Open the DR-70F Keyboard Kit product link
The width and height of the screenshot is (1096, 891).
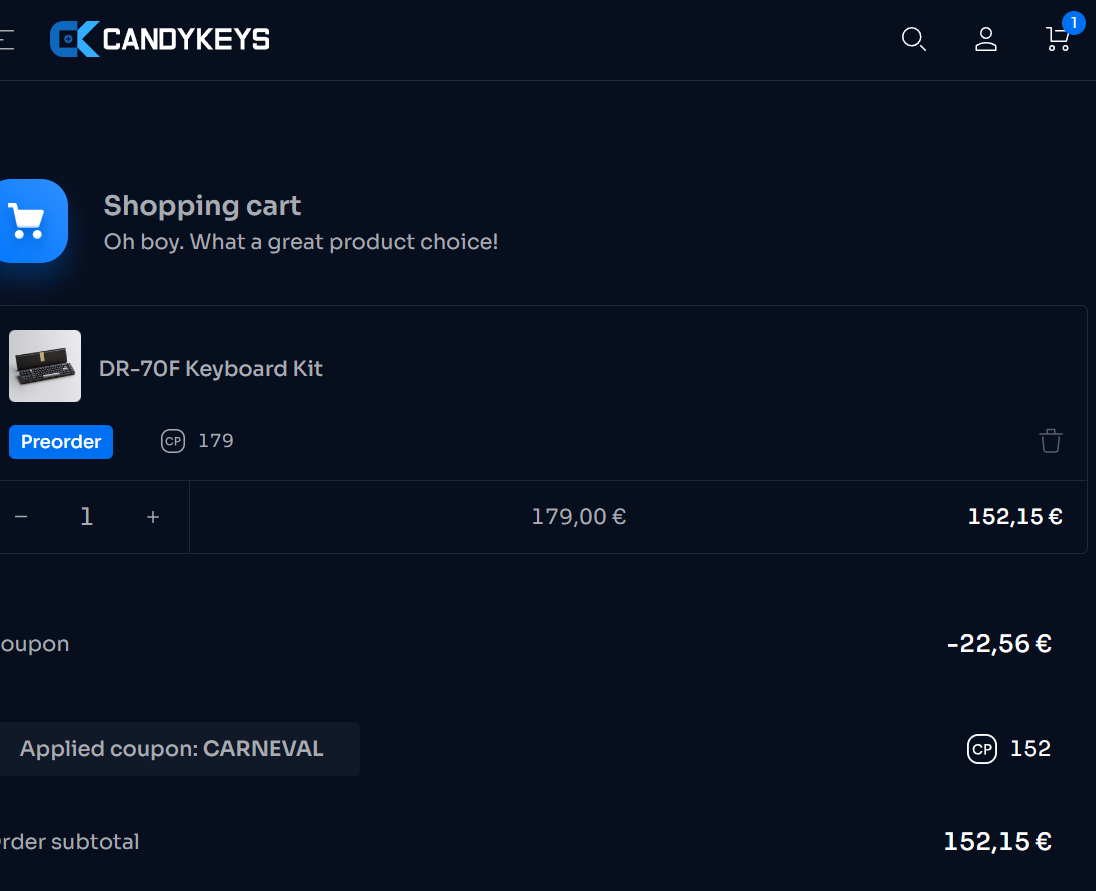click(211, 368)
